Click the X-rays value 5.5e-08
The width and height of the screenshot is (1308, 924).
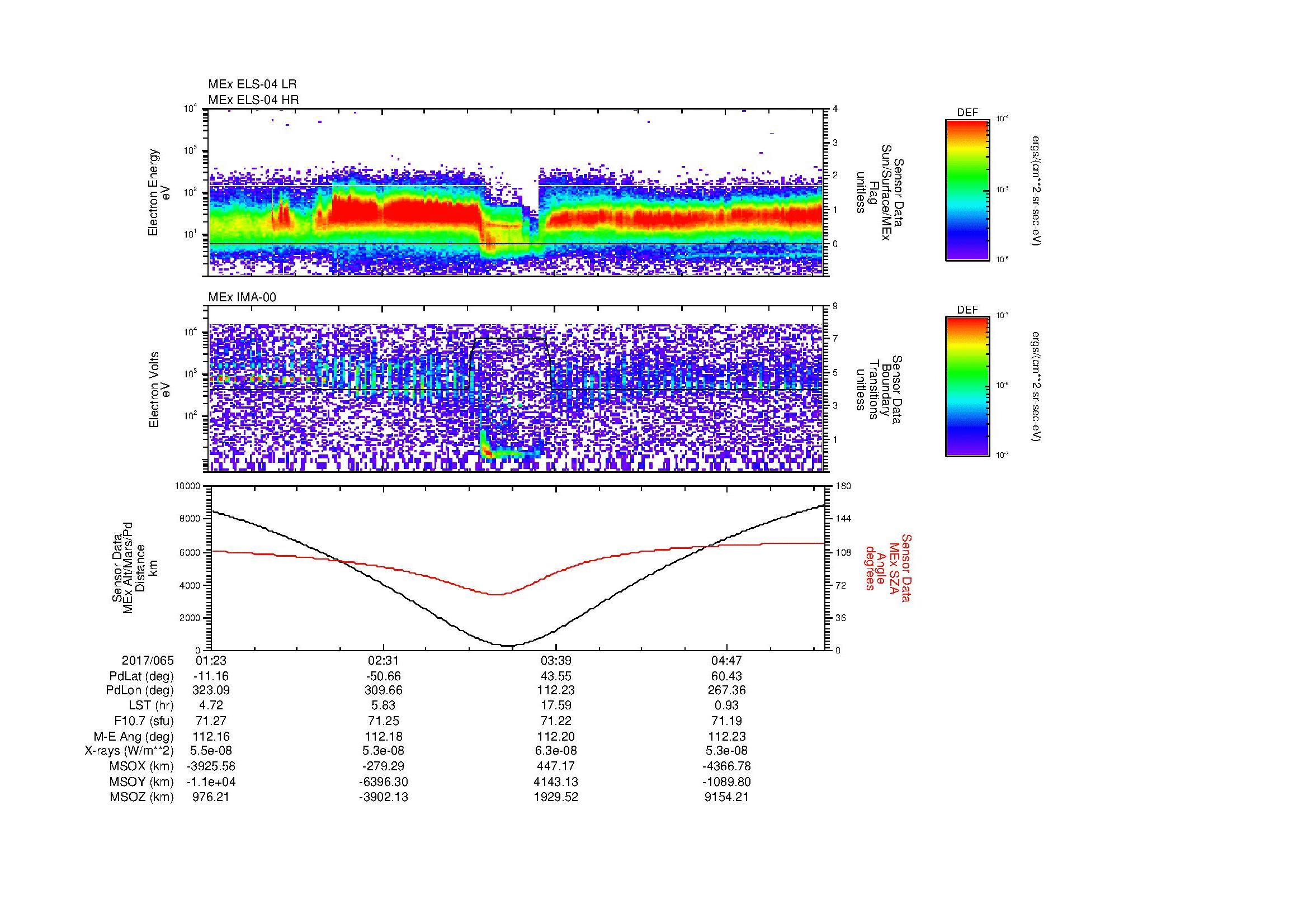coord(211,751)
